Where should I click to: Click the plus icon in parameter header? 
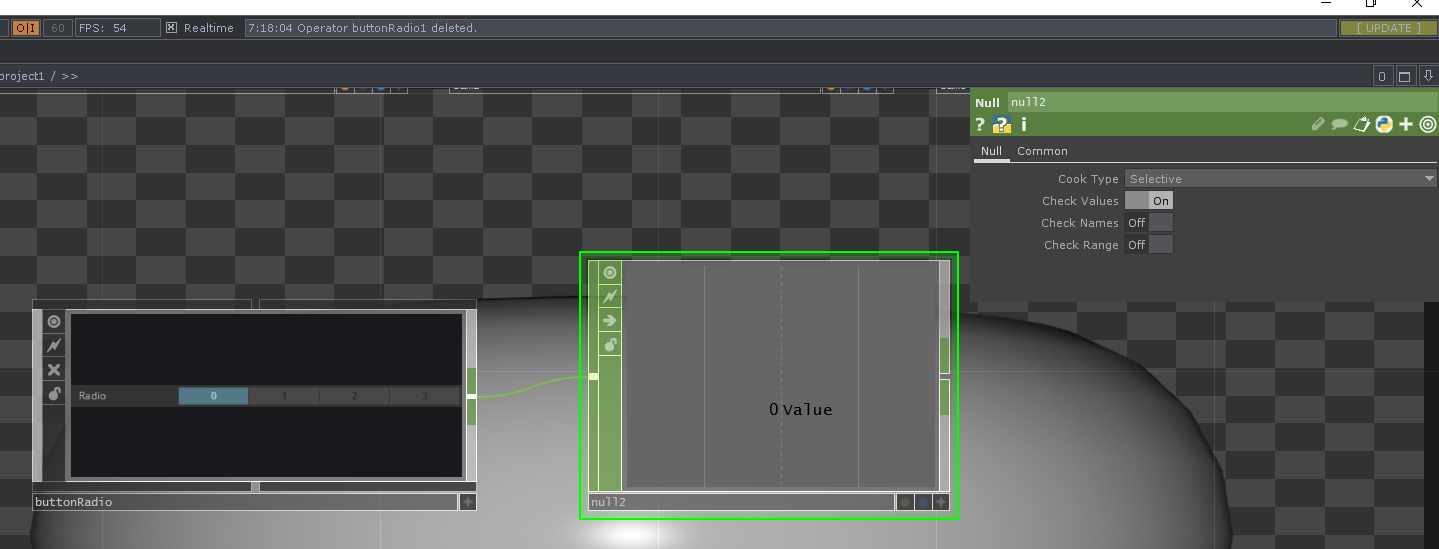(x=1406, y=124)
